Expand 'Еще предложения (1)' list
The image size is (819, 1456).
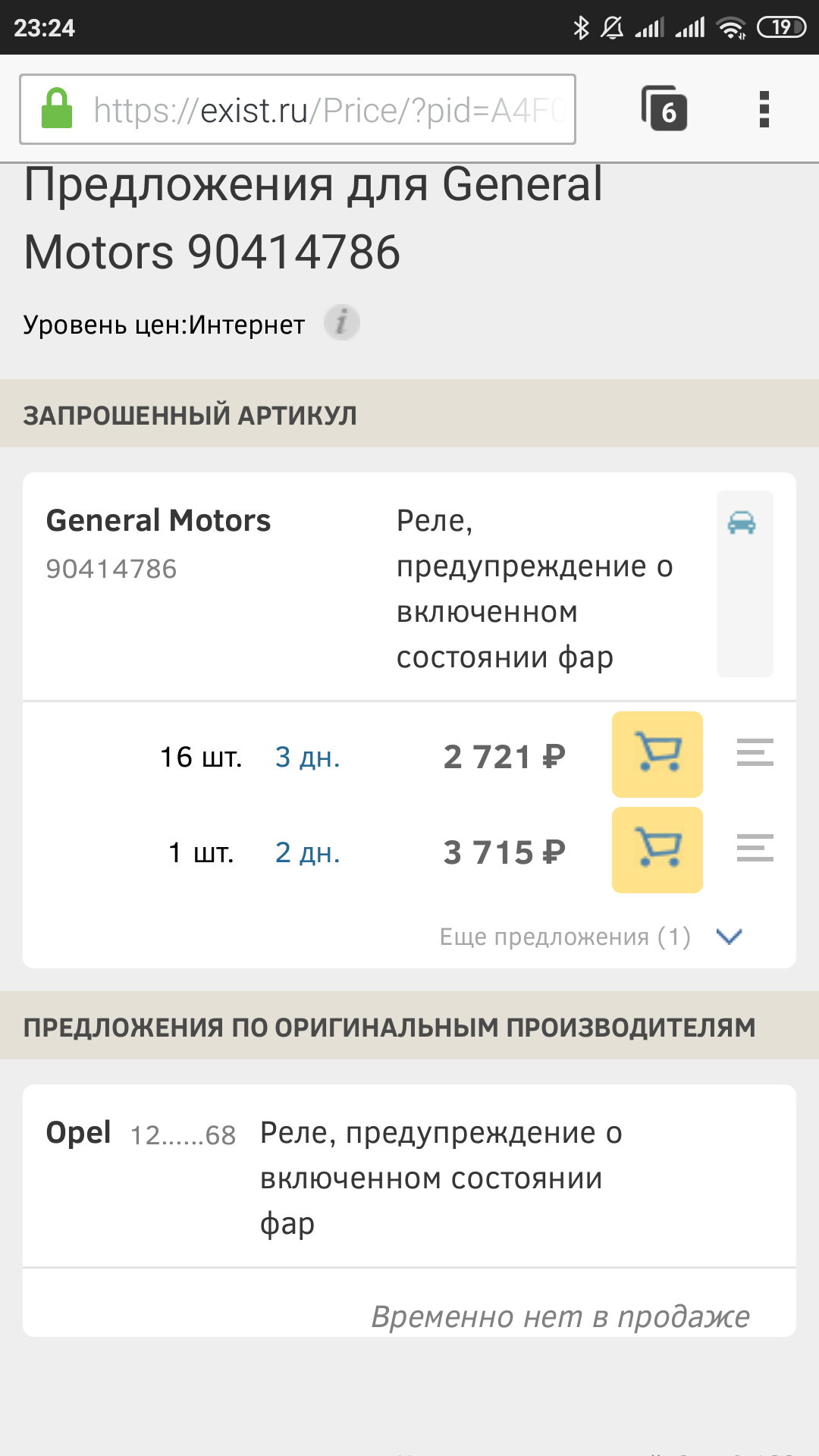point(565,937)
